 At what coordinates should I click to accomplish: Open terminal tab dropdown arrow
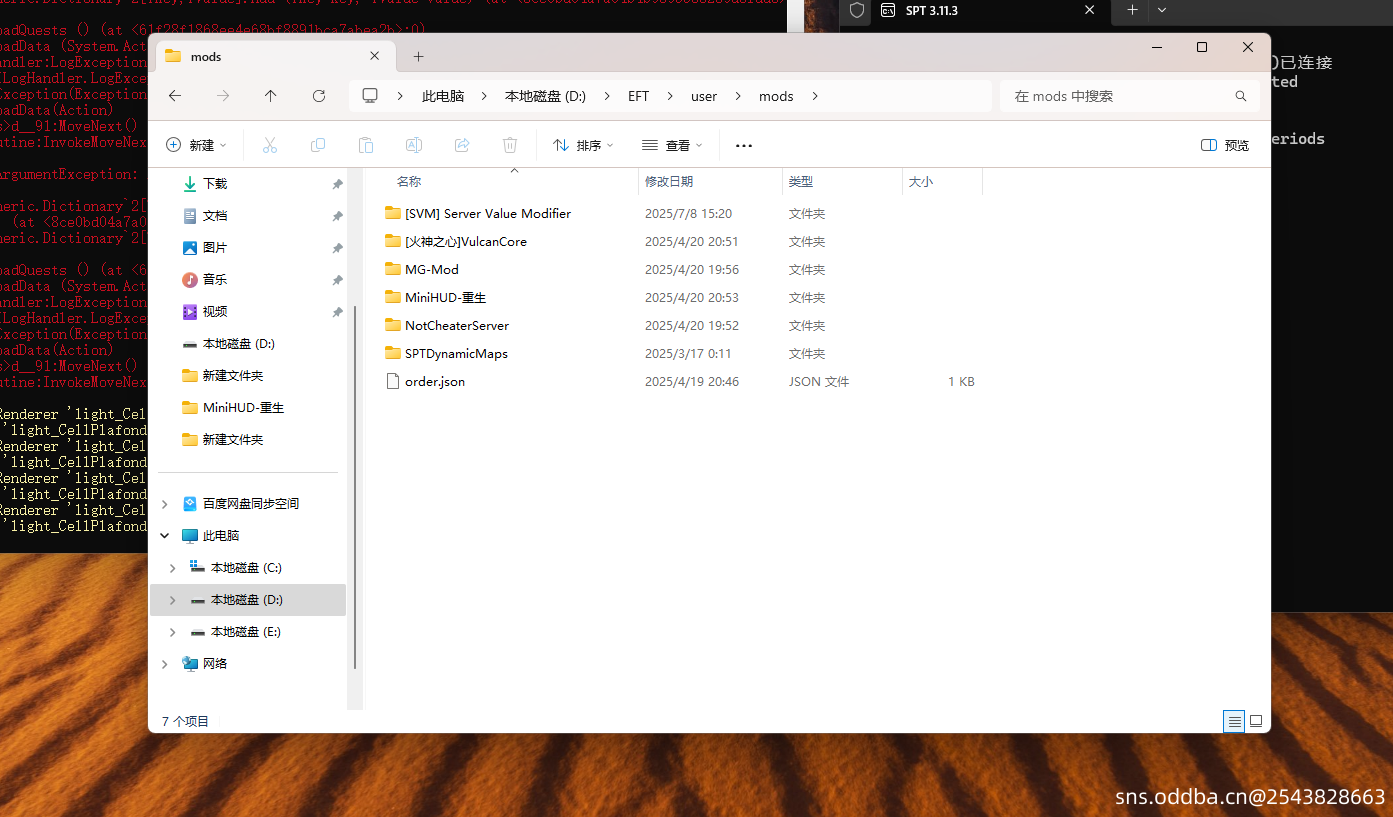[1161, 10]
